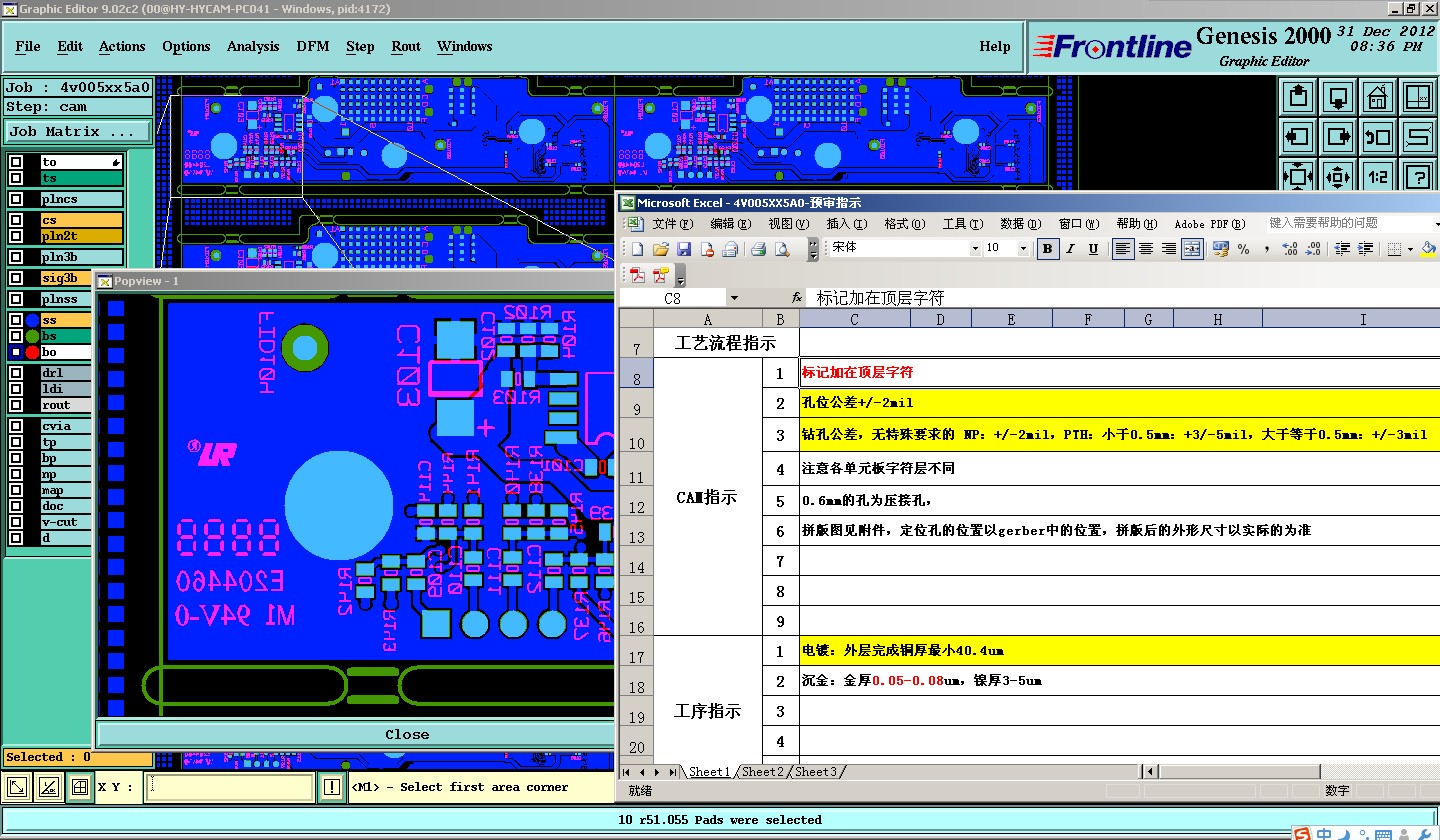Viewport: 1440px width, 840px height.
Task: Click the pan left view icon
Action: 1298,136
